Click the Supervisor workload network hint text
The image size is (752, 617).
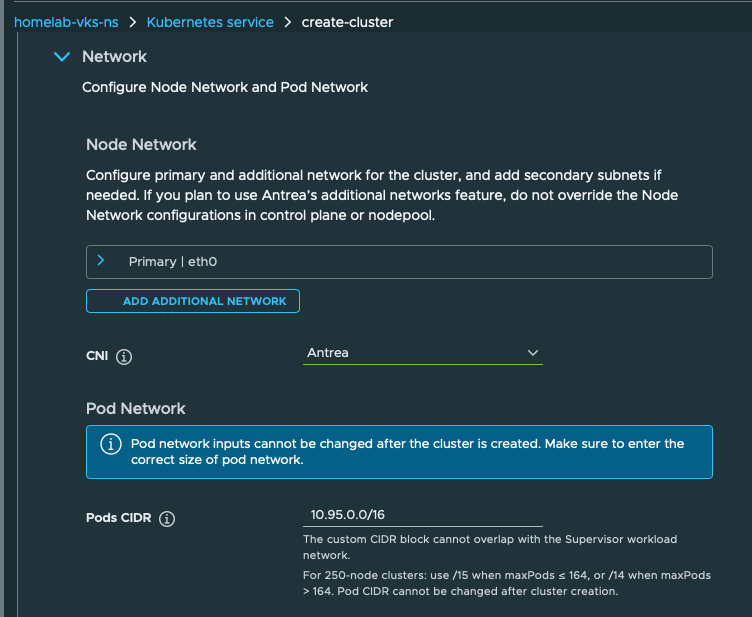click(x=490, y=547)
